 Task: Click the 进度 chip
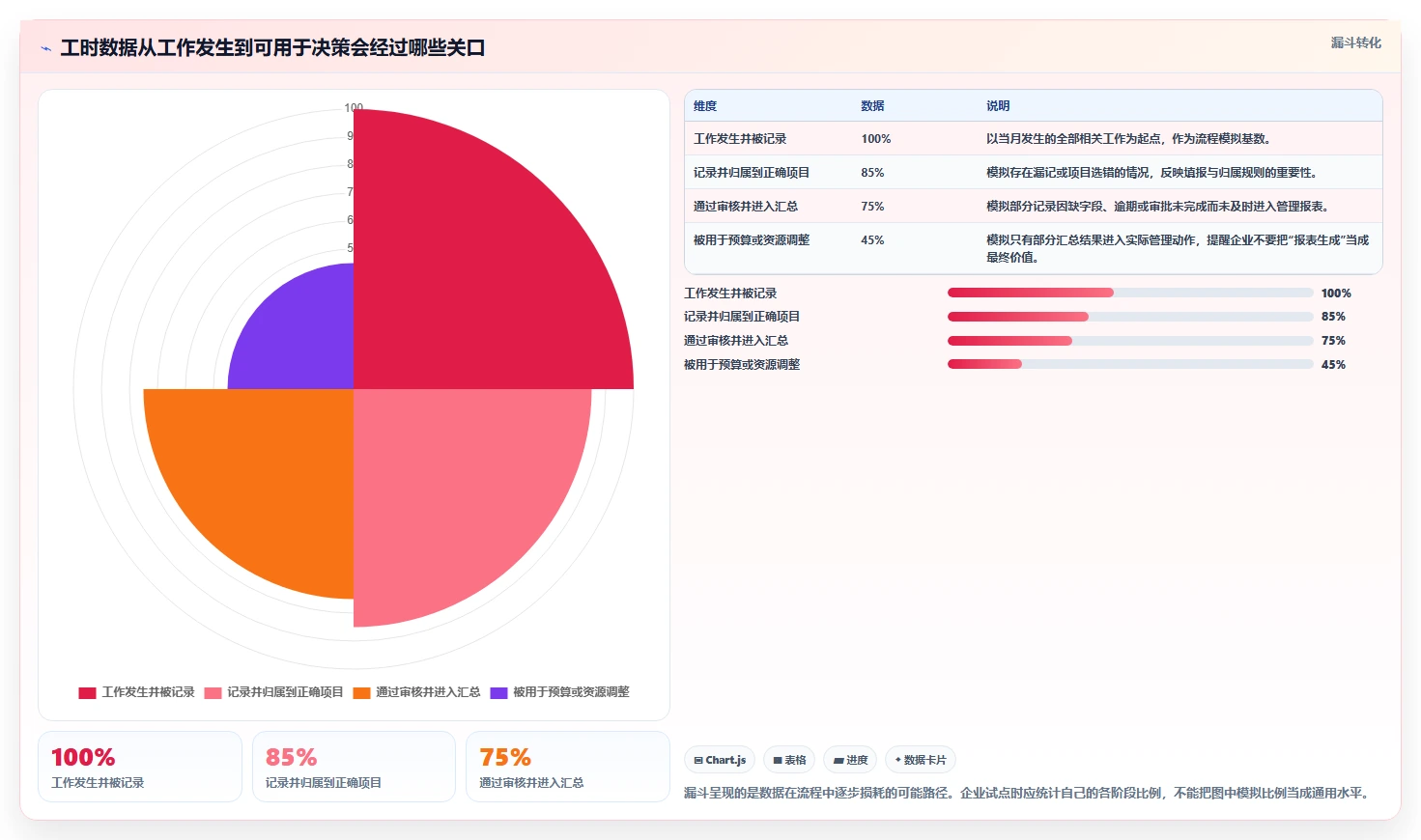click(x=850, y=760)
